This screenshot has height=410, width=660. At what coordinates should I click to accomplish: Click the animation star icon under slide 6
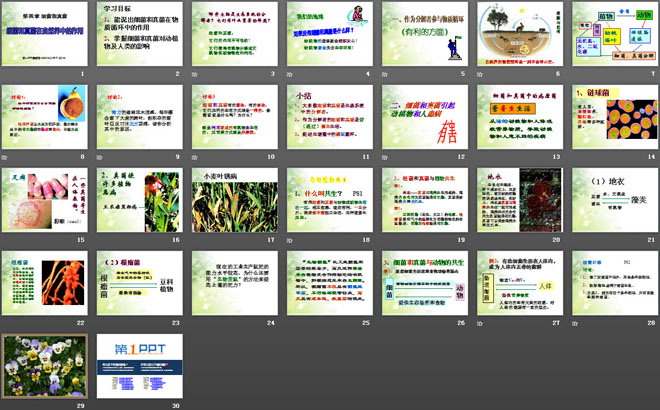coord(480,74)
